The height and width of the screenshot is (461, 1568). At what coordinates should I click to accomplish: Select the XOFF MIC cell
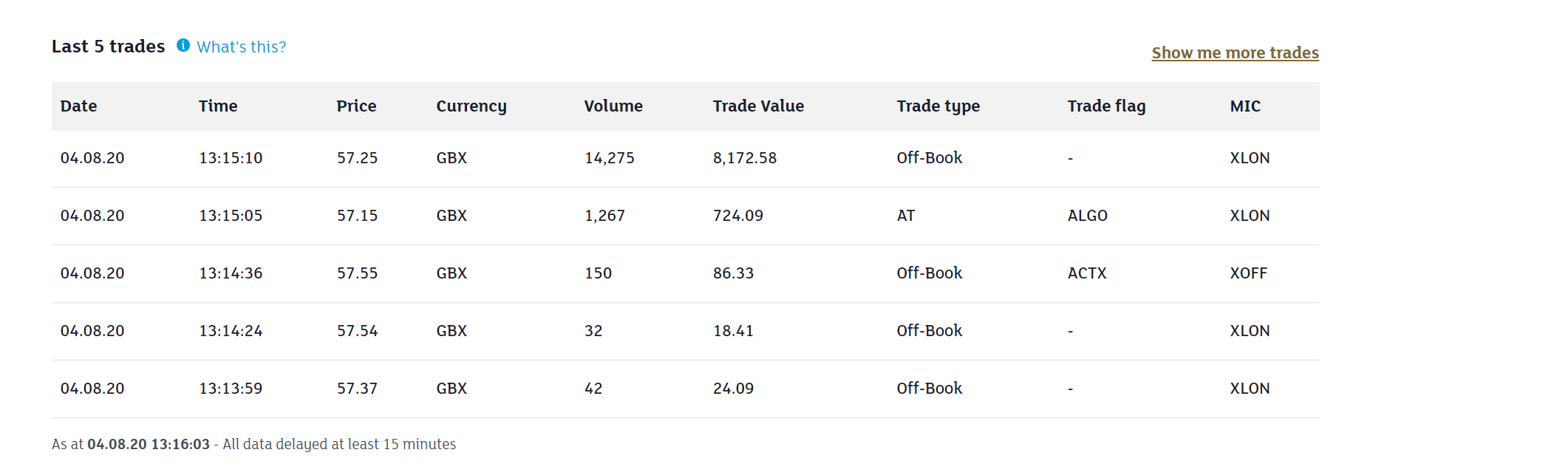pos(1249,273)
